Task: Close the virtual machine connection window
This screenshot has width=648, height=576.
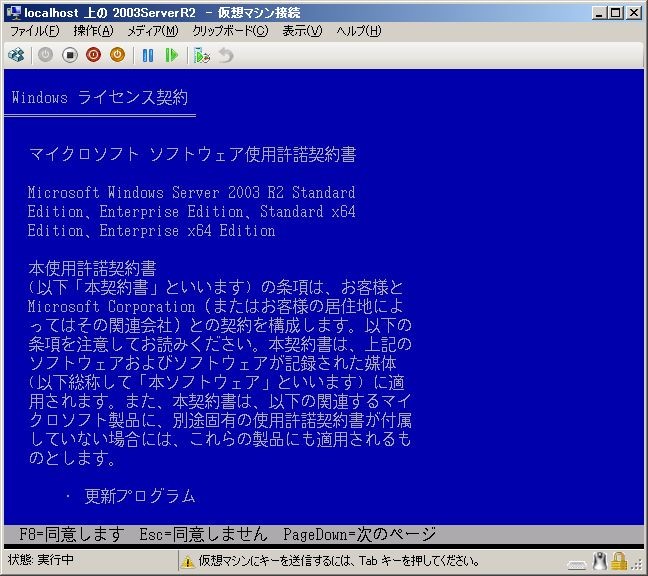Action: click(634, 13)
